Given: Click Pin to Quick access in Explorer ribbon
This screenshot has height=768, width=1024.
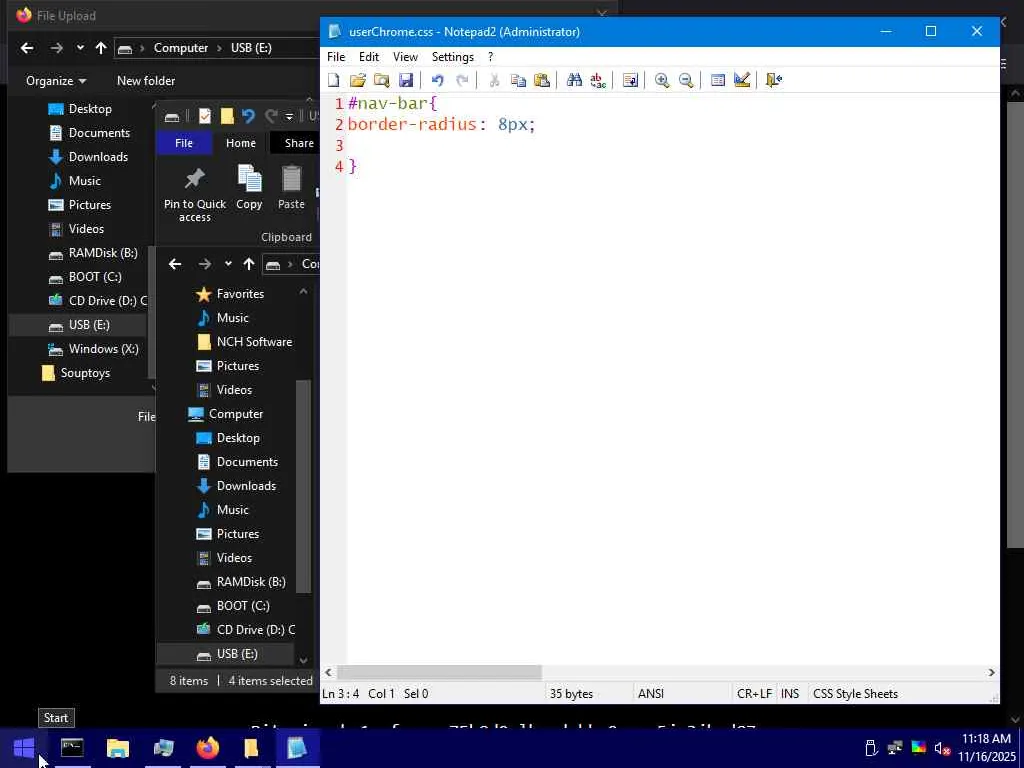Looking at the screenshot, I should [x=195, y=194].
